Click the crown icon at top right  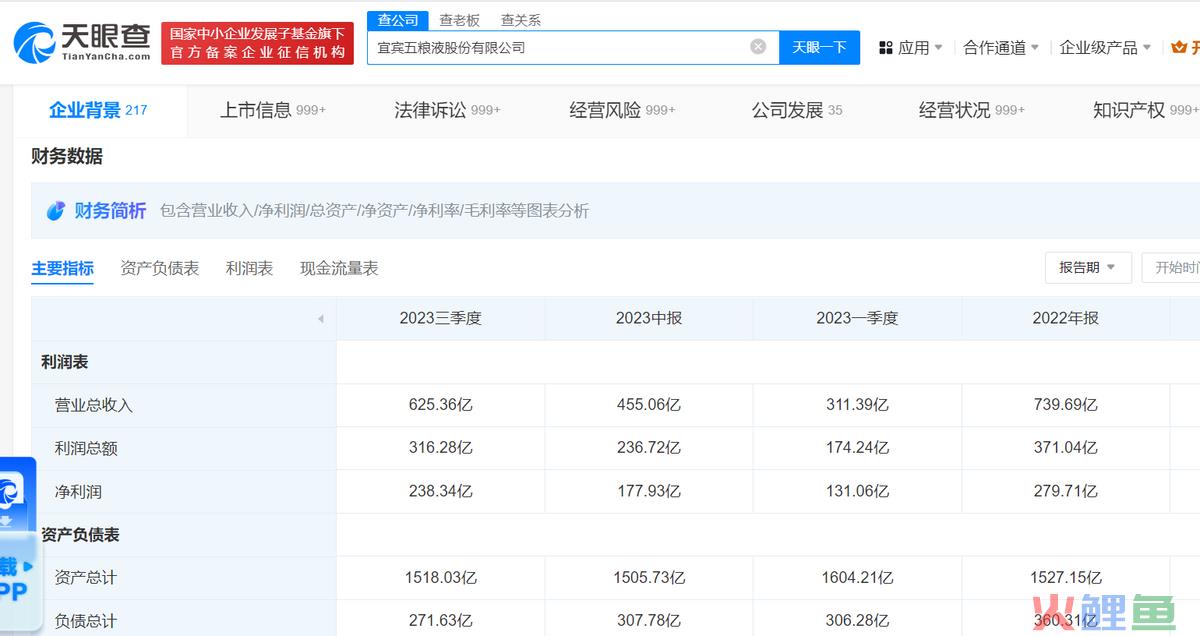(1178, 47)
